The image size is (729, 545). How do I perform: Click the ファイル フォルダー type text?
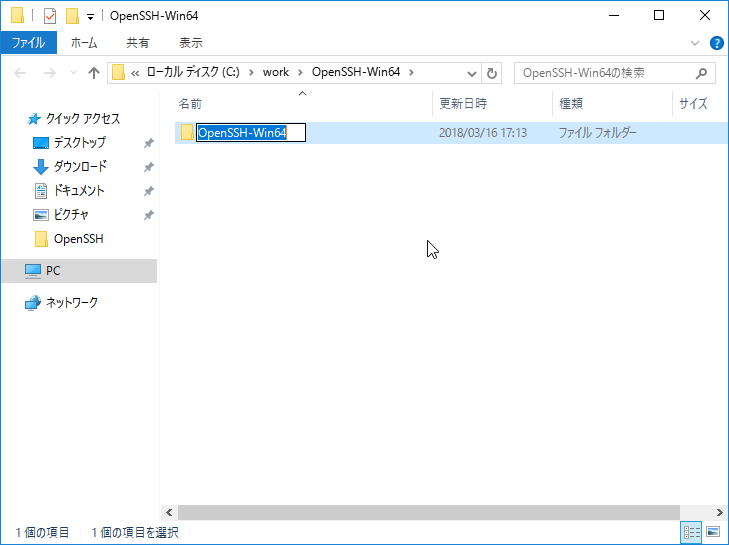pyautogui.click(x=597, y=133)
